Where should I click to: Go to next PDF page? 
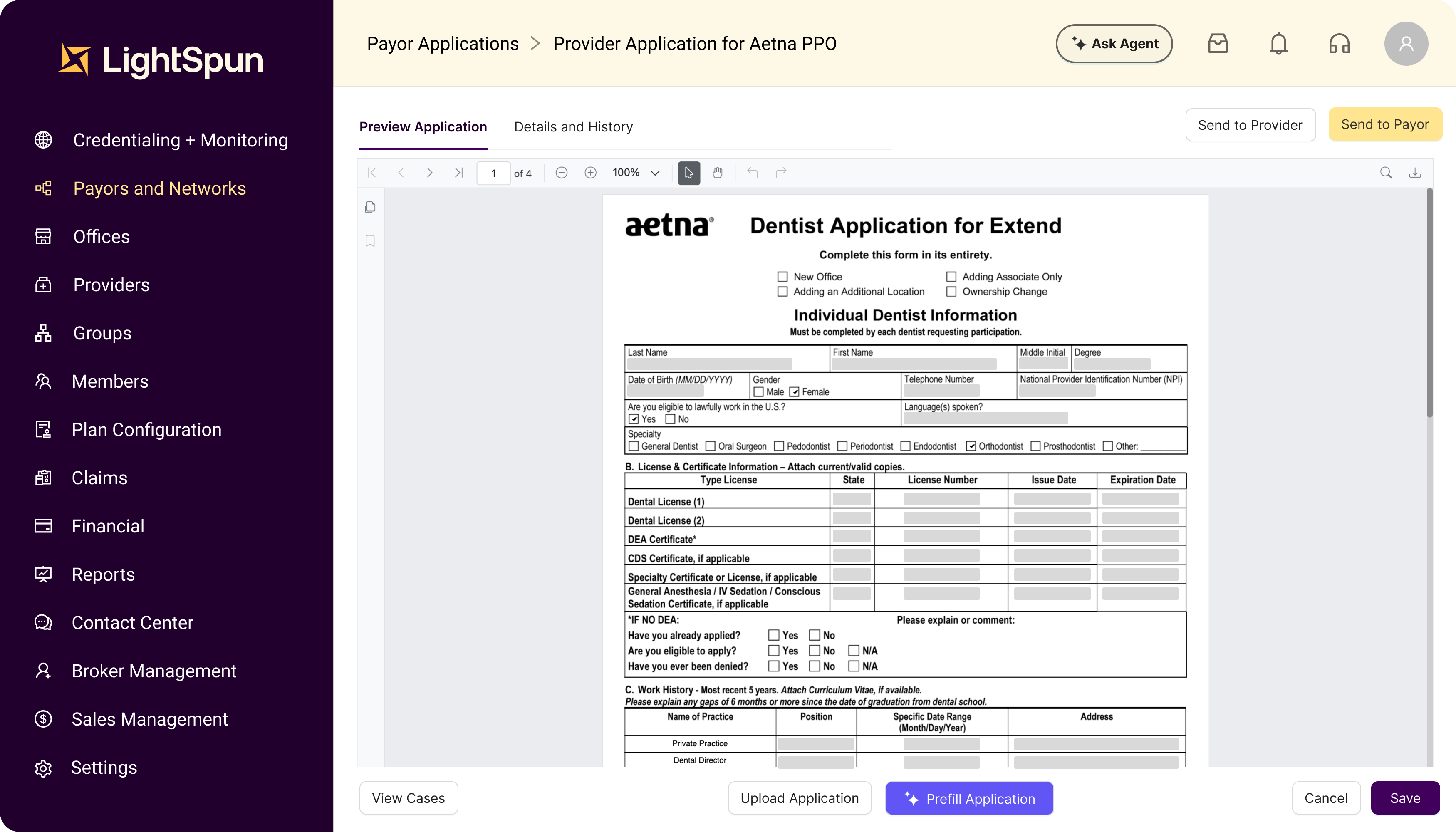pyautogui.click(x=430, y=173)
